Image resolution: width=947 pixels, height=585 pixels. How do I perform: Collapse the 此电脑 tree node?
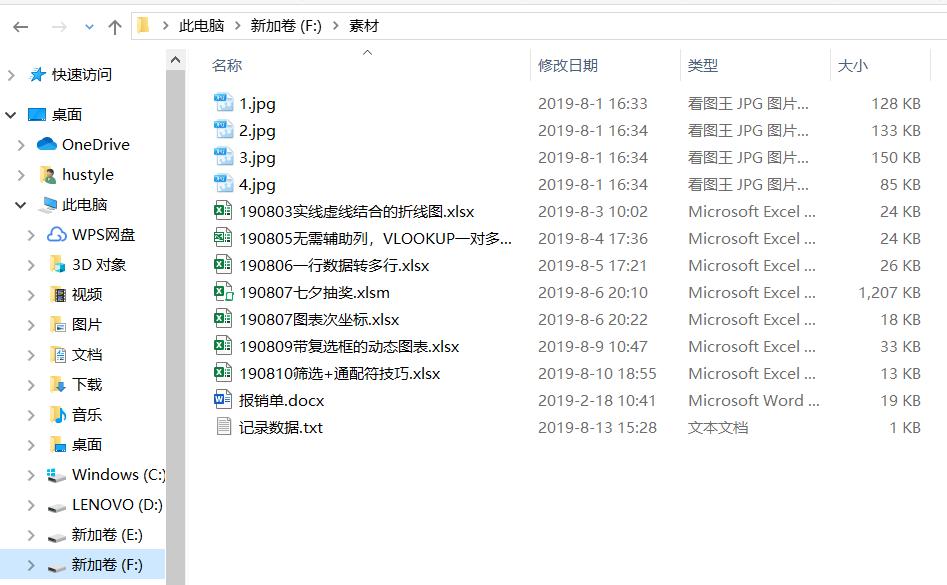click(x=22, y=204)
